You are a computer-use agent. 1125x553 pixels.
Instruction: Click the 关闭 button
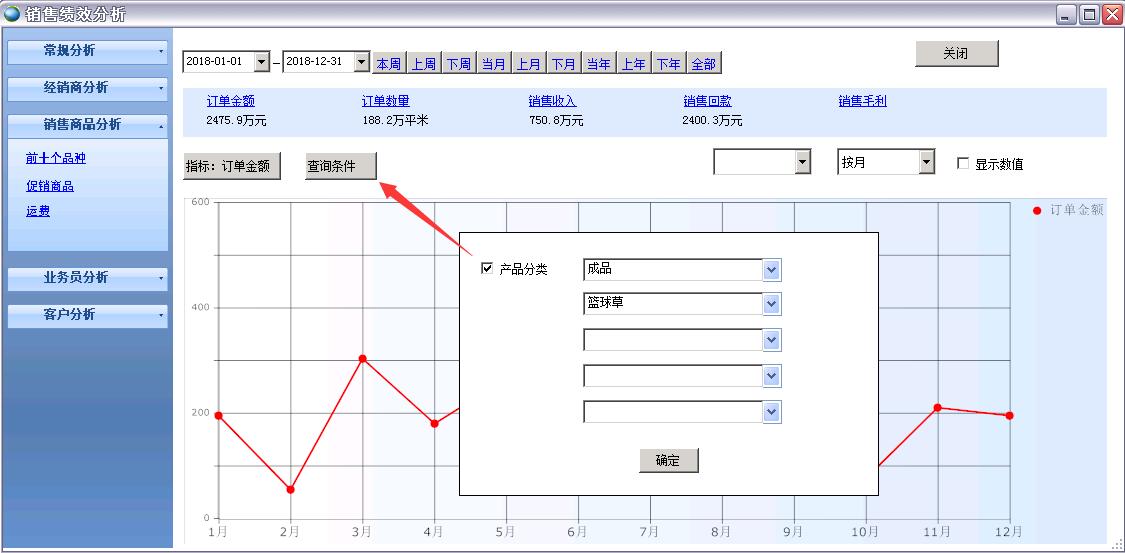956,54
